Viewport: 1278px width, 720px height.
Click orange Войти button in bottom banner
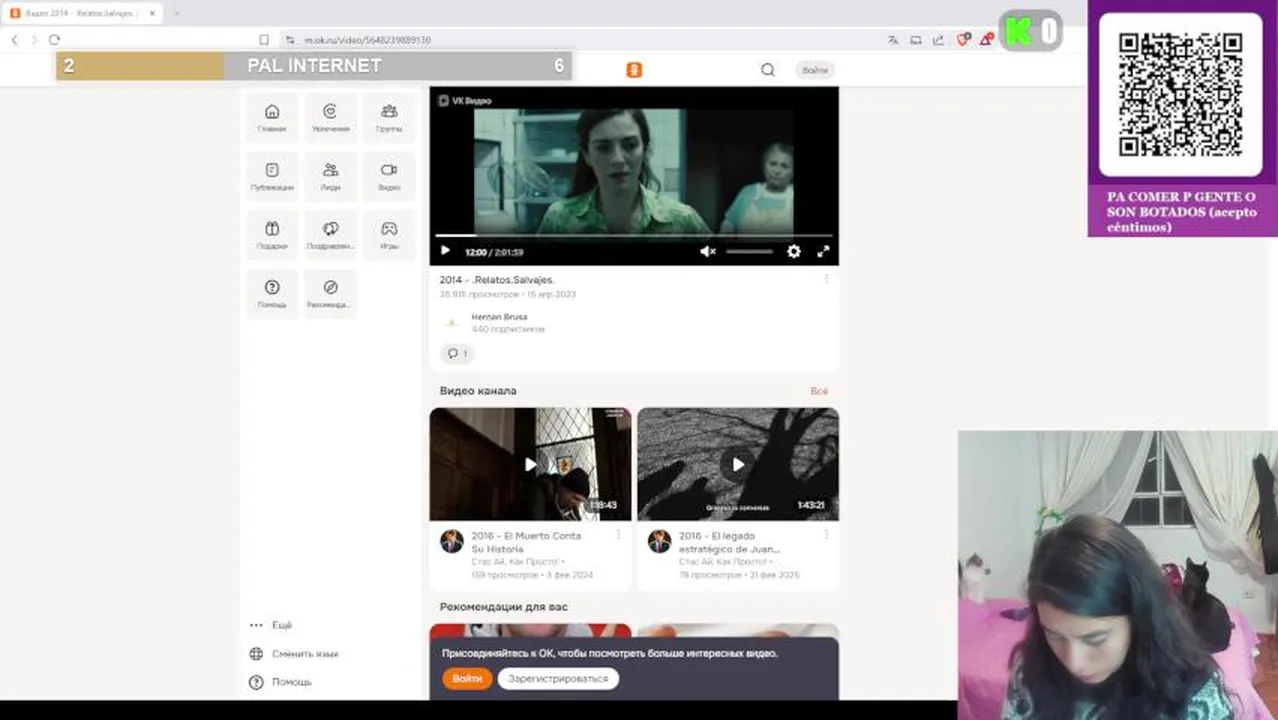[467, 678]
